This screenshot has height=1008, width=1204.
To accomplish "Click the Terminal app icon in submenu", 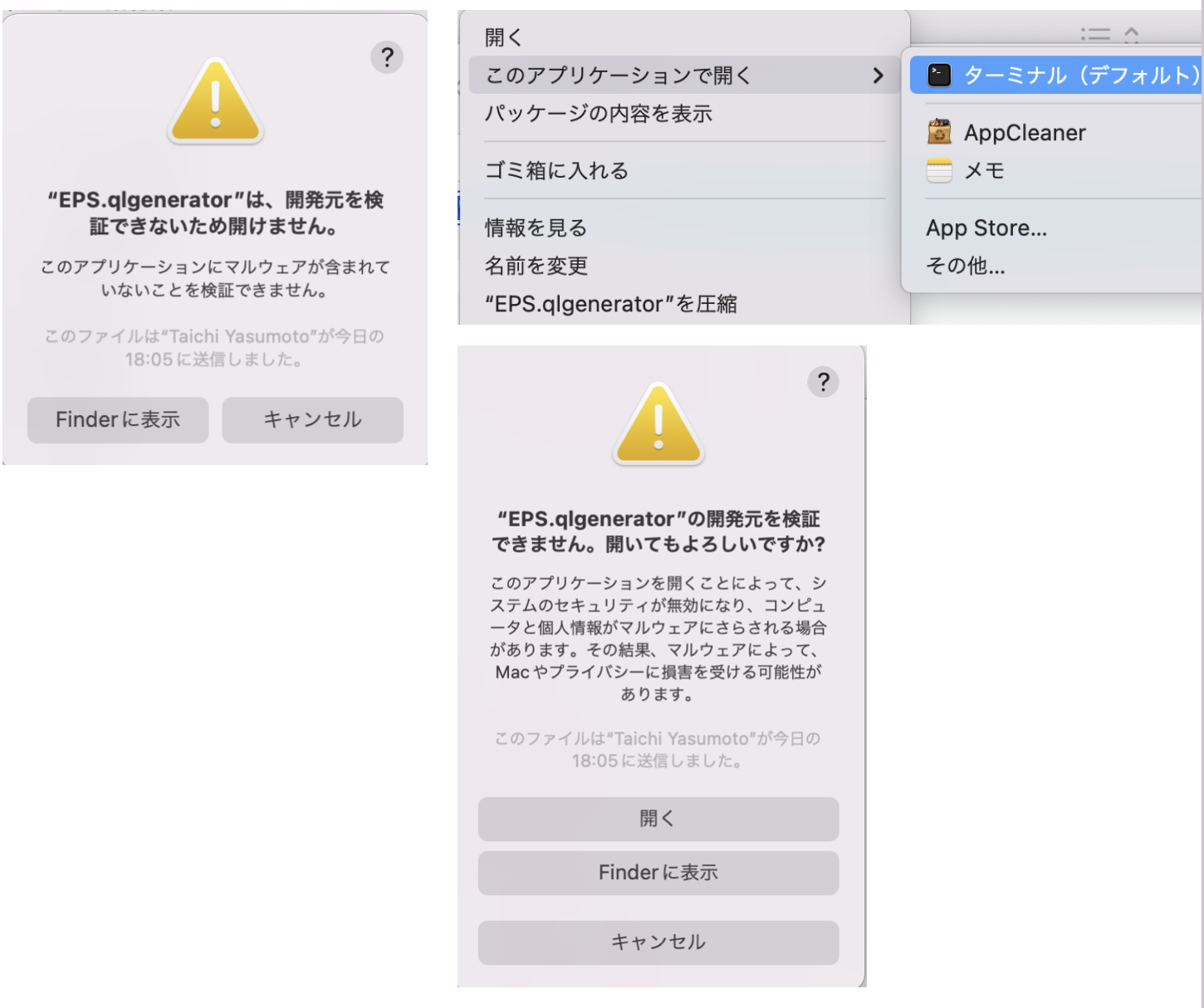I will tap(939, 76).
